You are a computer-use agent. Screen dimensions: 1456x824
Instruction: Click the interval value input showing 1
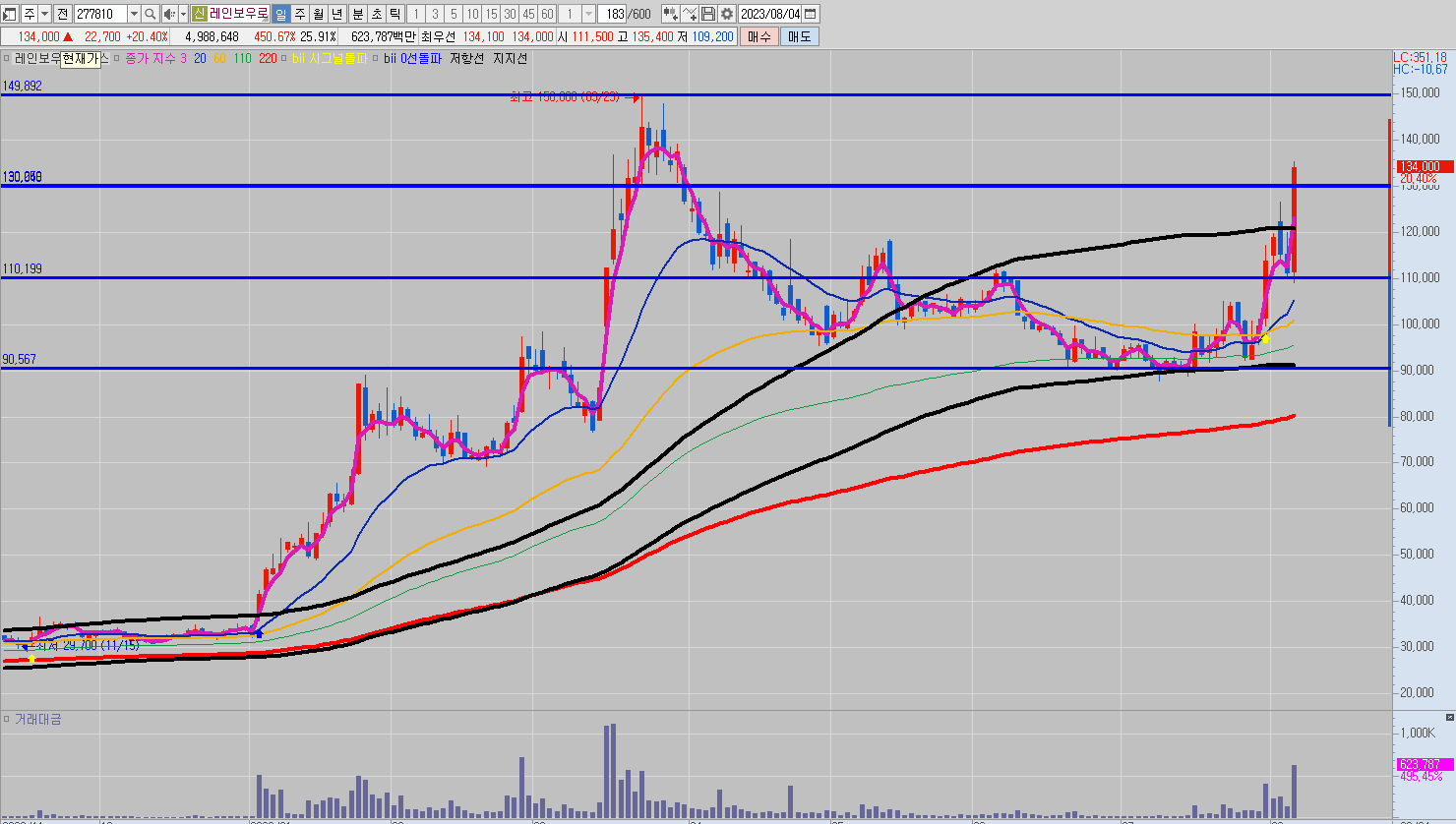point(570,14)
